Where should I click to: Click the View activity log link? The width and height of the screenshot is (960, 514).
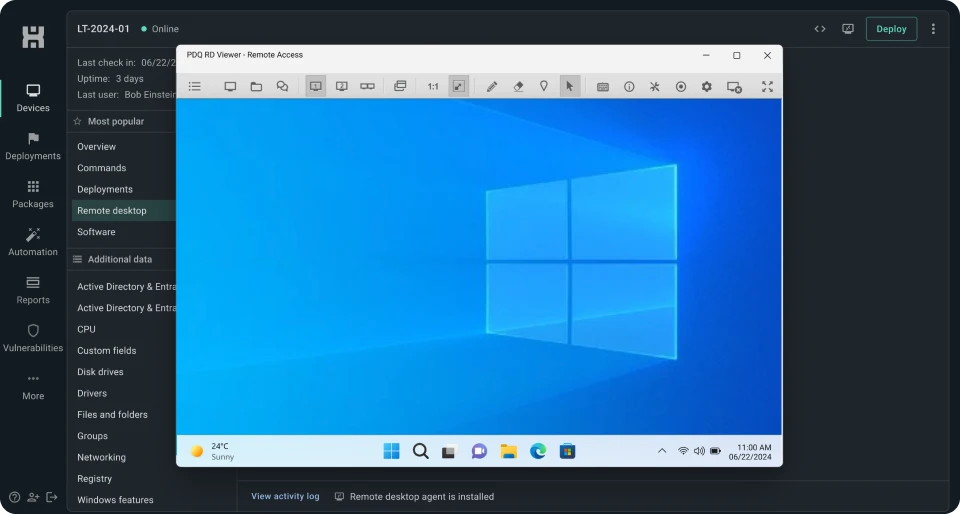285,496
